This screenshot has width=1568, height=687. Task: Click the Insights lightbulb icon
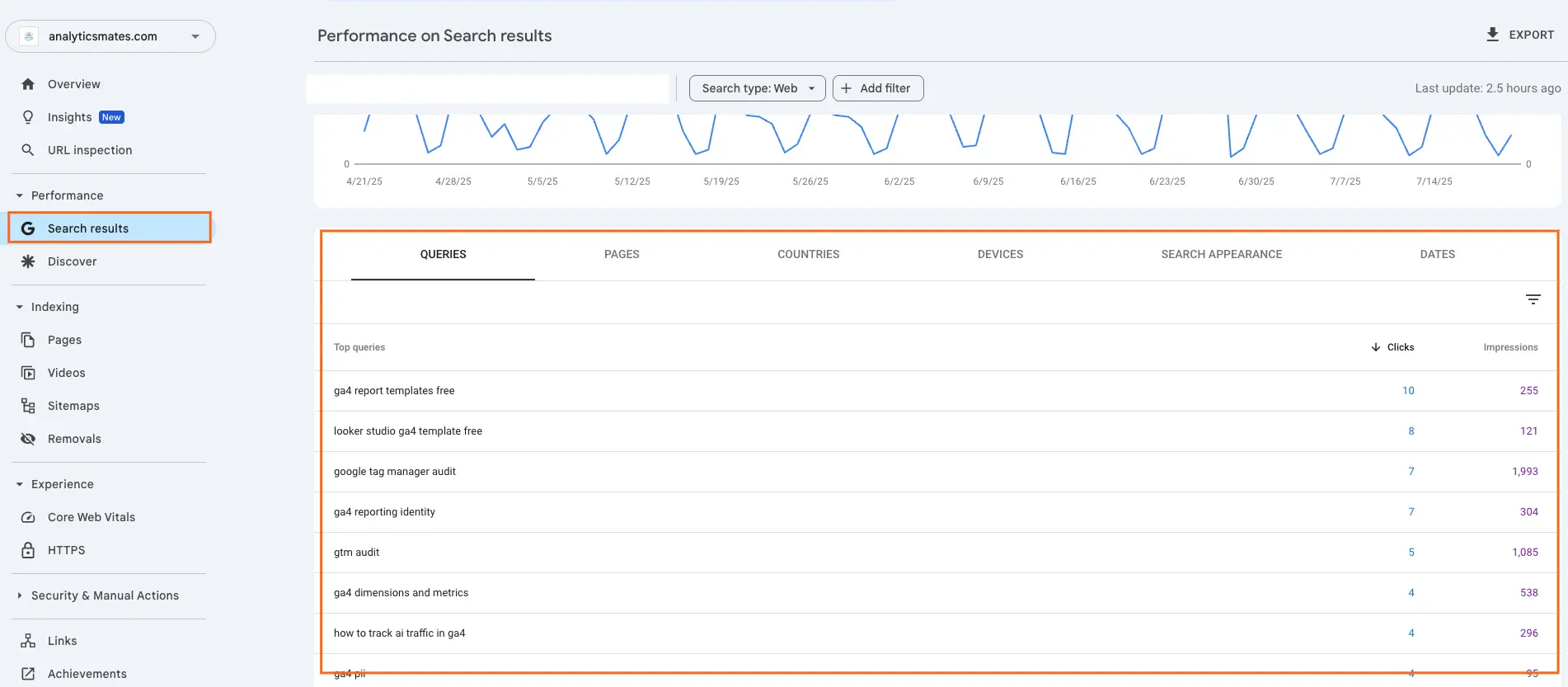pyautogui.click(x=28, y=117)
